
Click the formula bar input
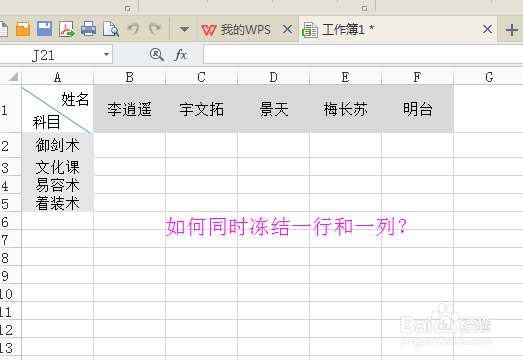coord(363,55)
